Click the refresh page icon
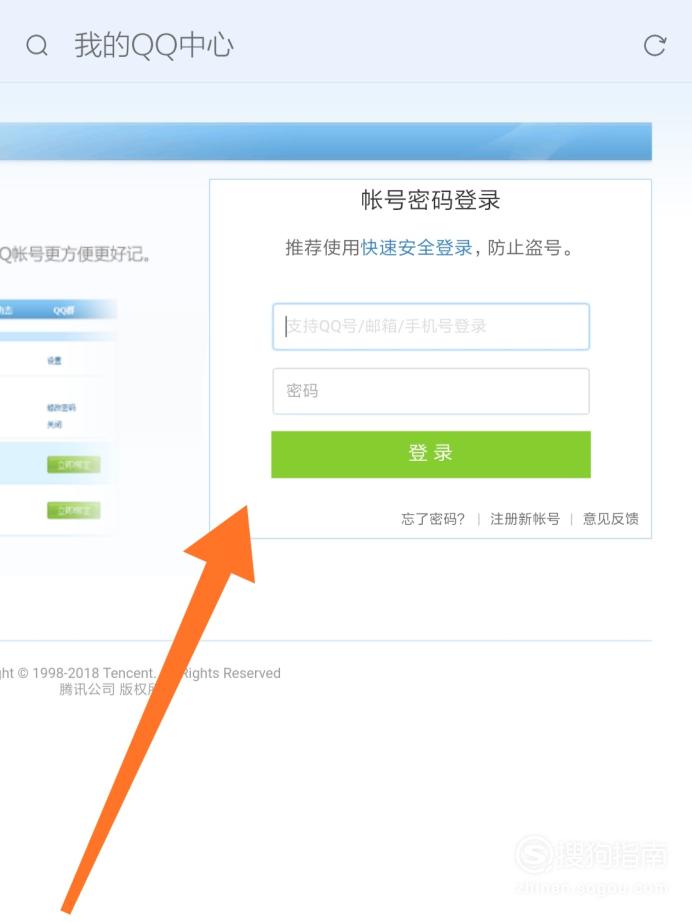The width and height of the screenshot is (692, 922). [654, 45]
